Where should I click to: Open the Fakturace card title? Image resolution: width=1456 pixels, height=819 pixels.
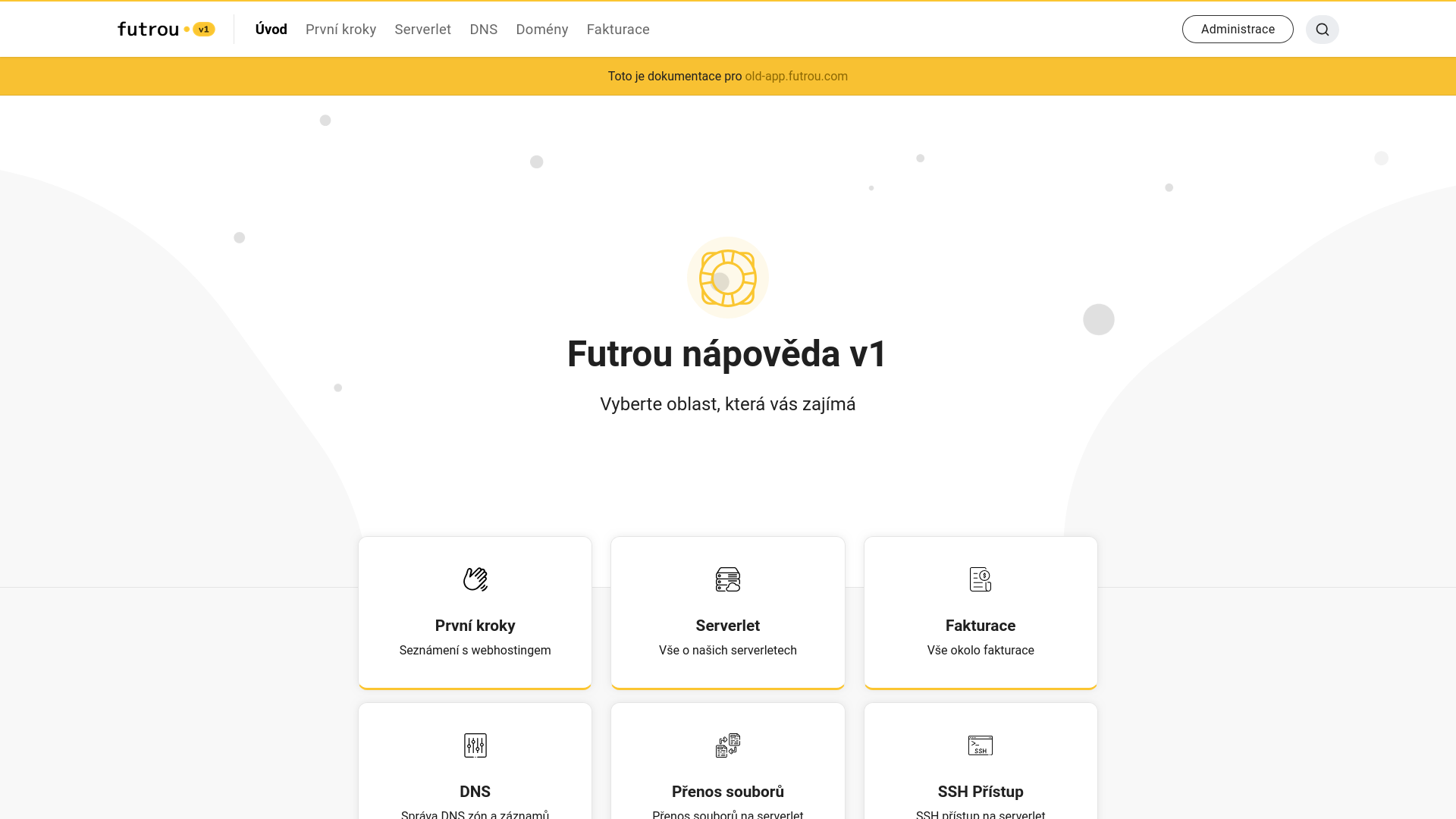tap(981, 626)
